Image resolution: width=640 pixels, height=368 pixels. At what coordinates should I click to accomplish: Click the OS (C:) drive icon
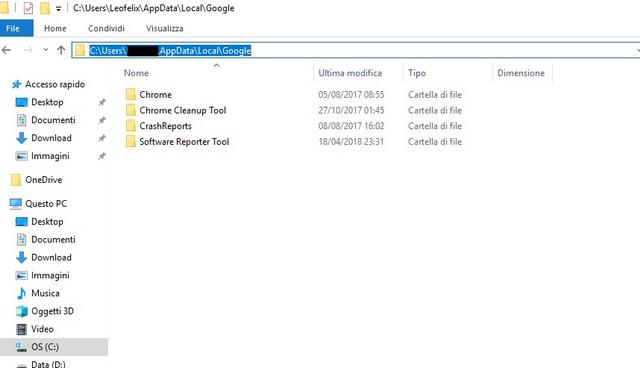coord(21,347)
